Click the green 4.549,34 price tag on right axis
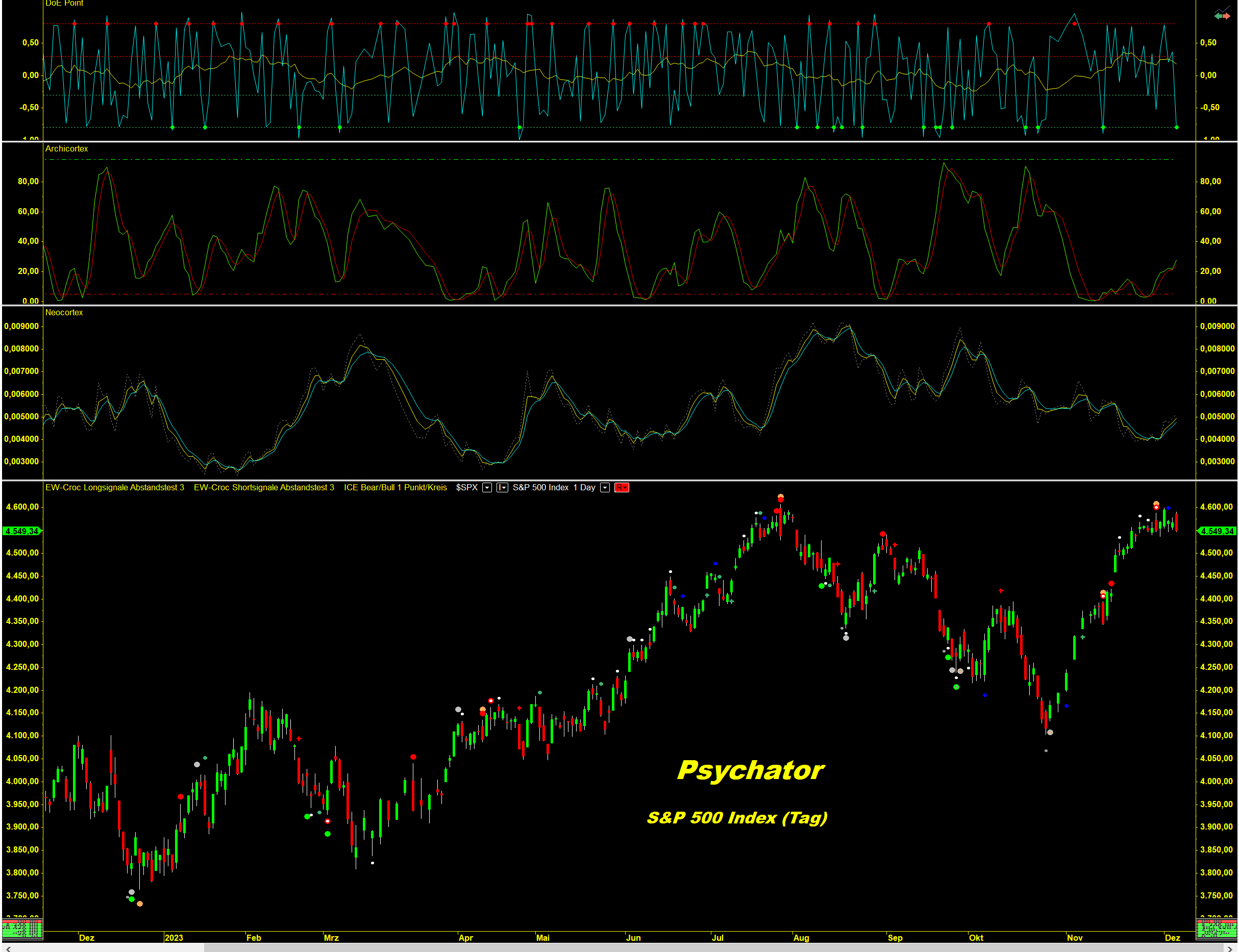Image resolution: width=1239 pixels, height=952 pixels. (1217, 531)
